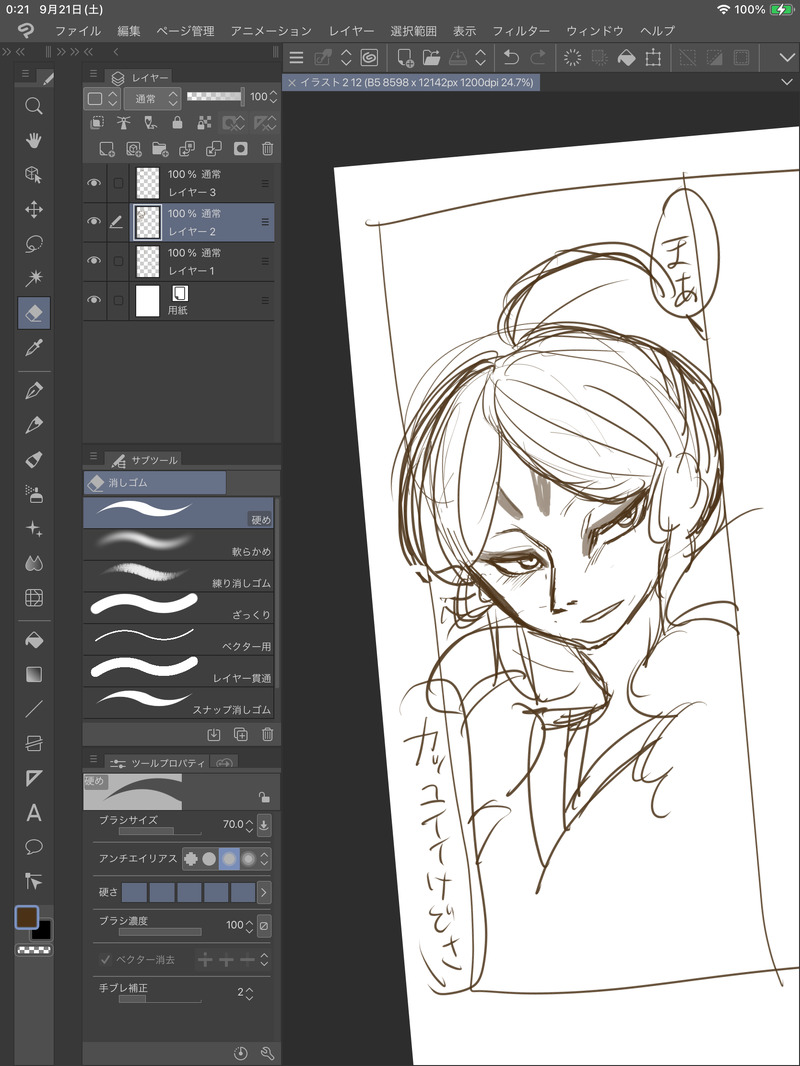Viewport: 800px width, 1066px height.
Task: Select the Text tool
Action: (33, 813)
